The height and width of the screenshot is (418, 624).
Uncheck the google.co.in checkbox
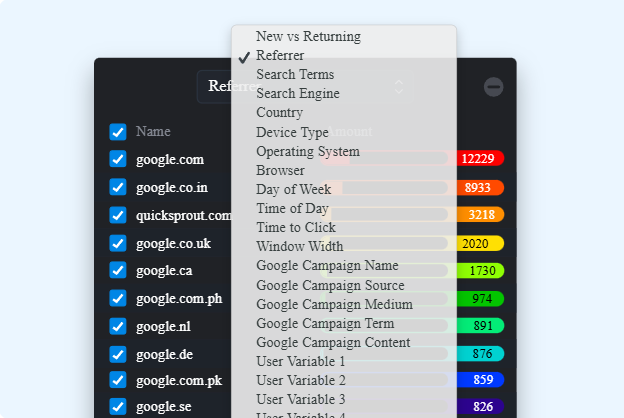click(118, 187)
